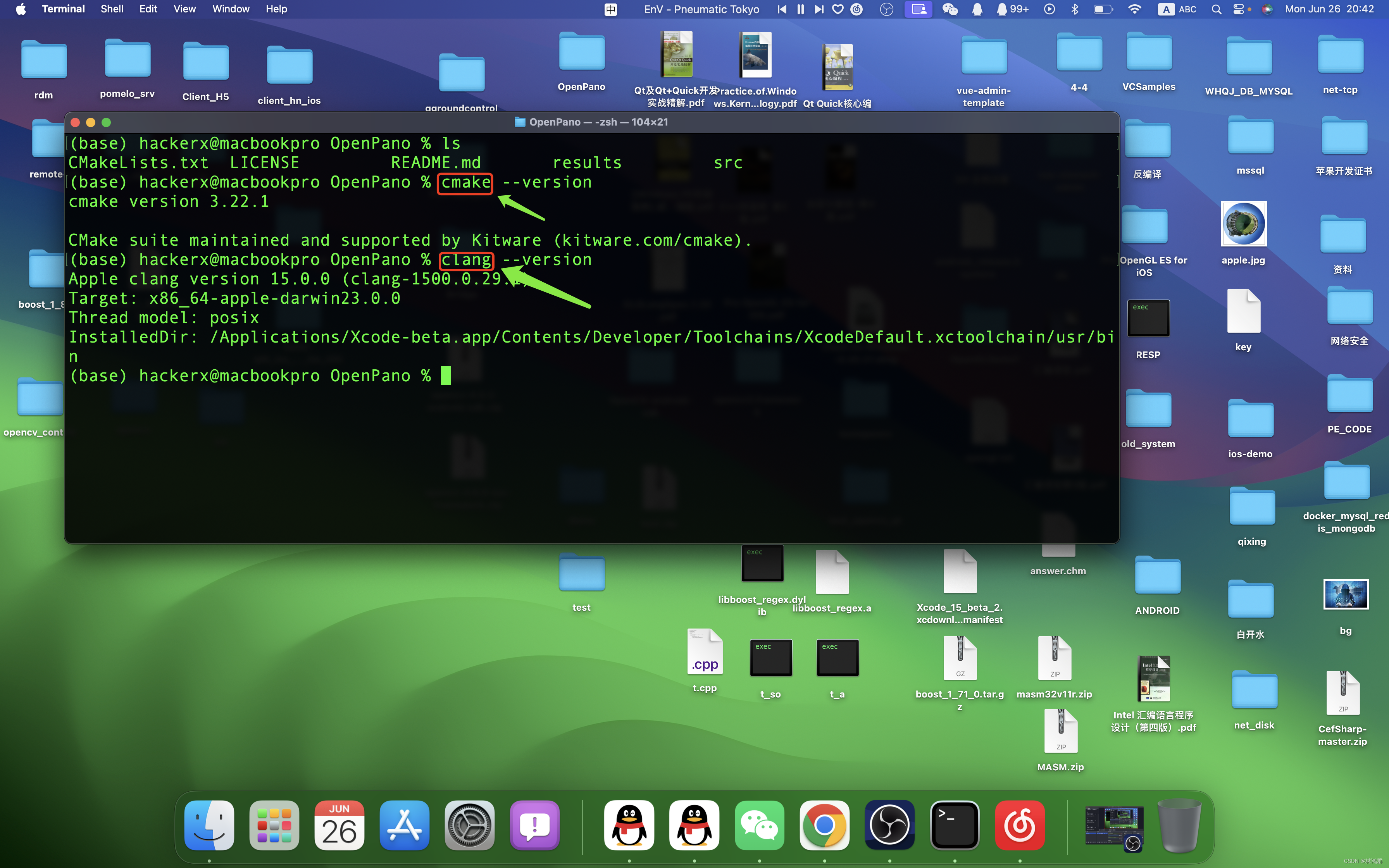This screenshot has height=868, width=1389.
Task: Select the masm32v11r.zip archive
Action: (1054, 667)
